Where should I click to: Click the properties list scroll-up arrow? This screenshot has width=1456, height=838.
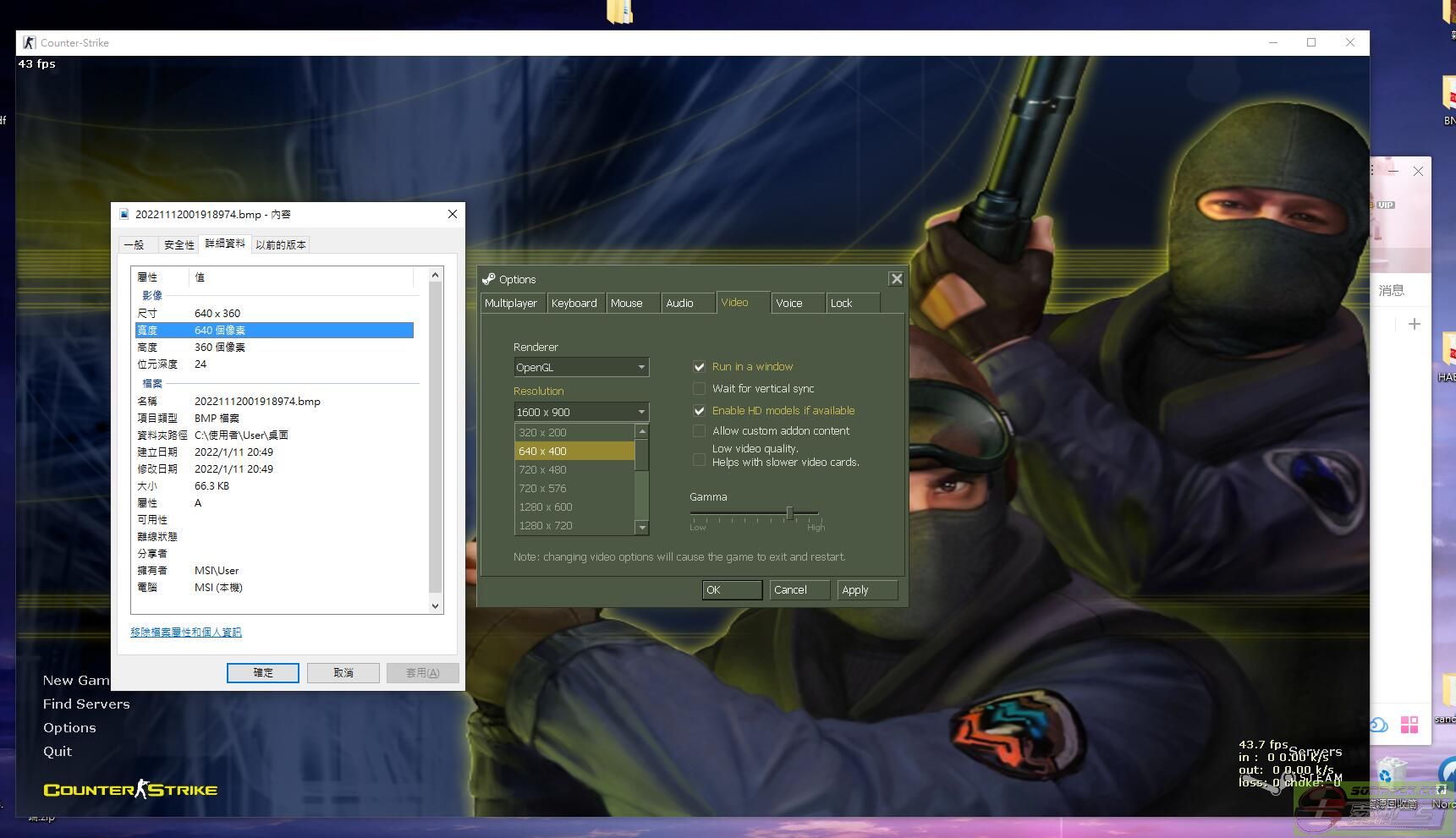435,275
